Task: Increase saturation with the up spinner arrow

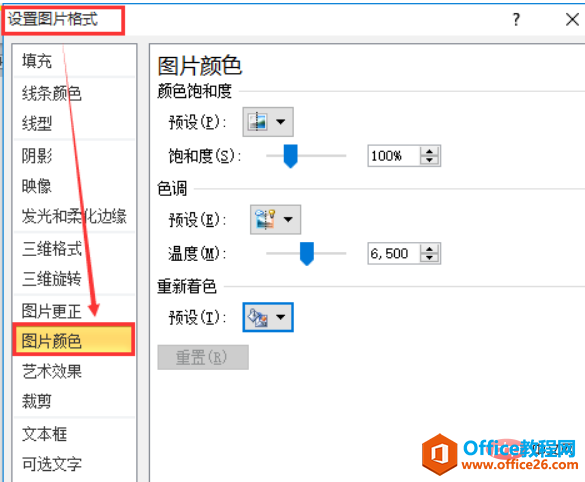Action: pos(429,151)
